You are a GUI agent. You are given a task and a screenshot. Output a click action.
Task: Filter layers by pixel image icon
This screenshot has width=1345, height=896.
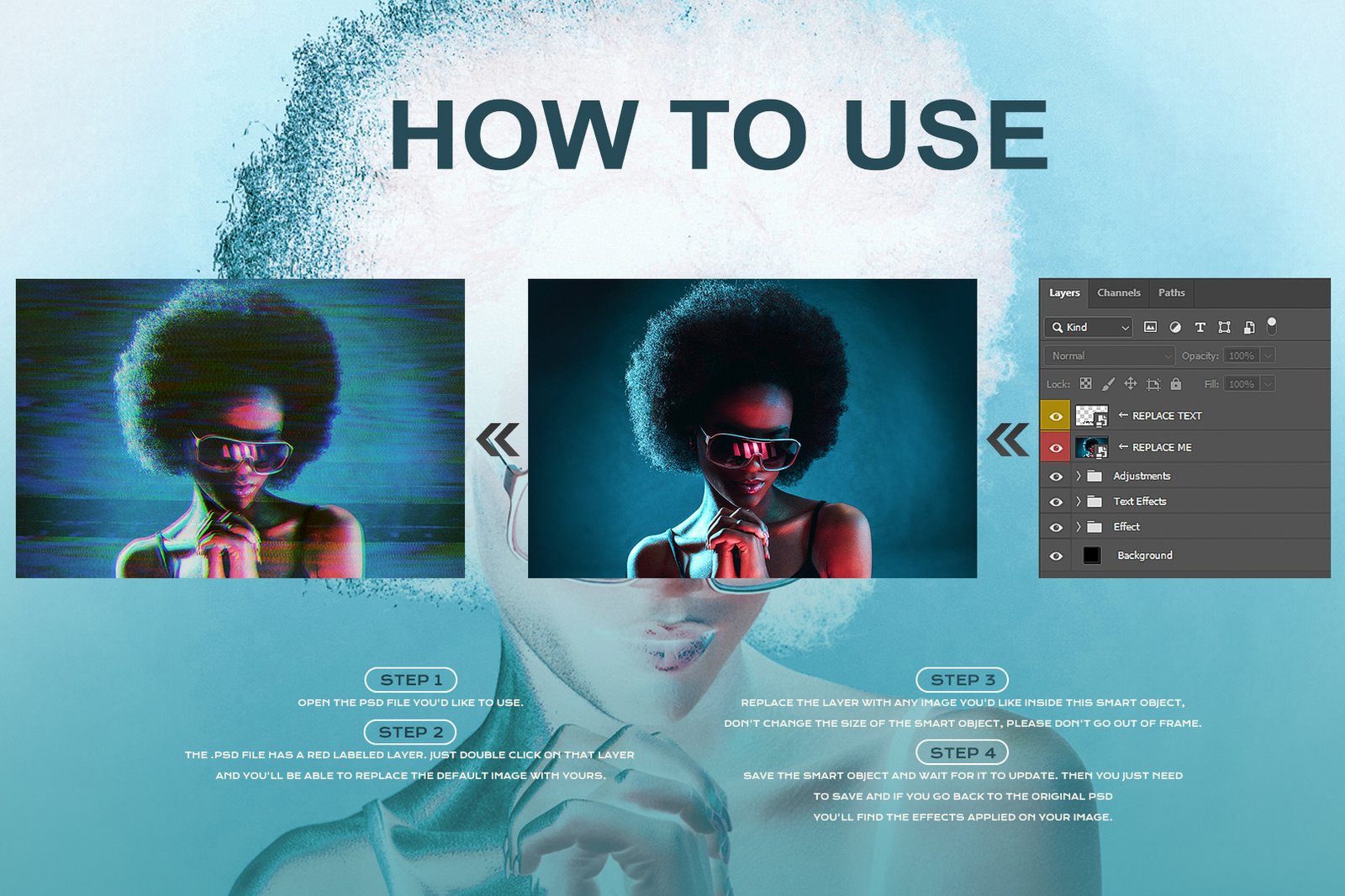1150,327
